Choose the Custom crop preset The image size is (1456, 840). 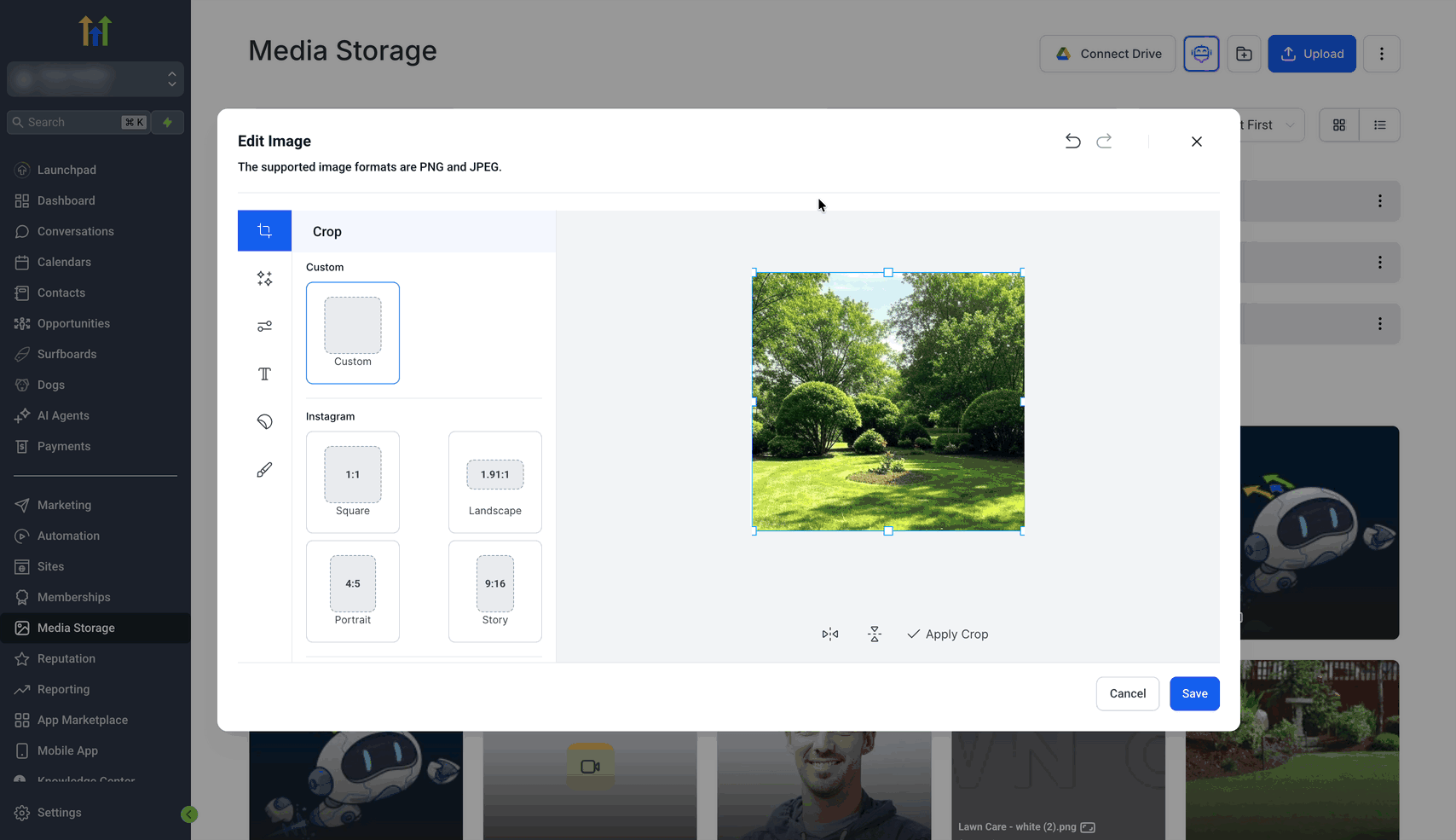(x=353, y=333)
